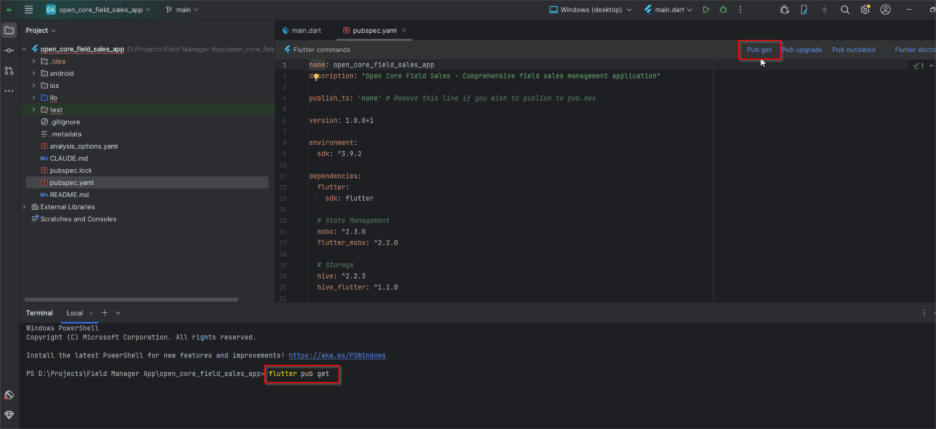
Task: Open the Search Everywhere magnifier icon
Action: (x=844, y=10)
